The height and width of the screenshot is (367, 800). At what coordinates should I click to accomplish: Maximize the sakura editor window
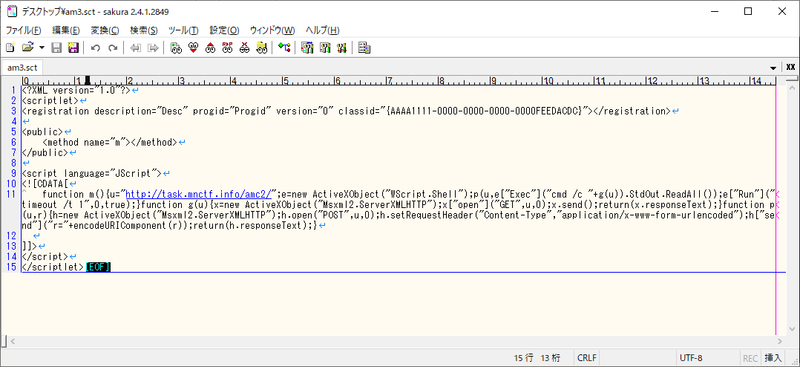coord(748,11)
